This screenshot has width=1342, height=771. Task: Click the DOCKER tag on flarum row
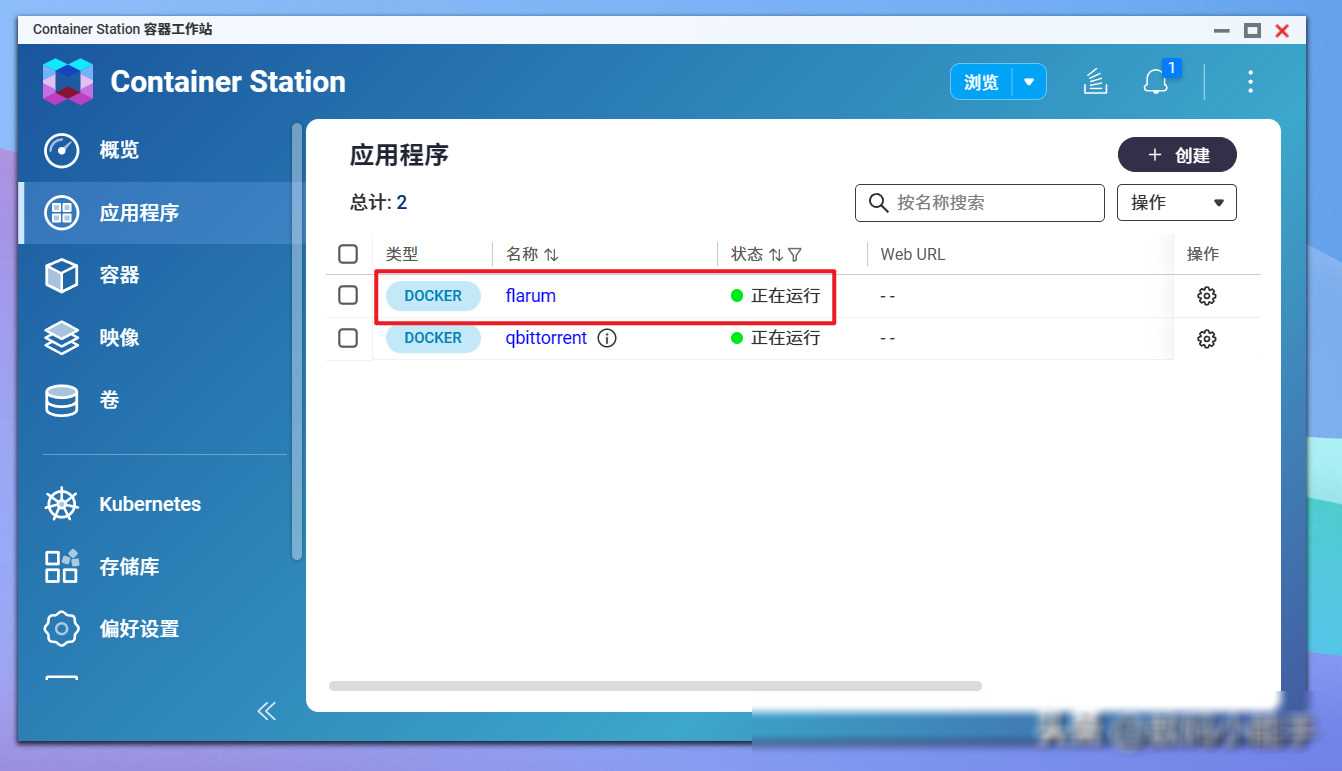pos(433,296)
